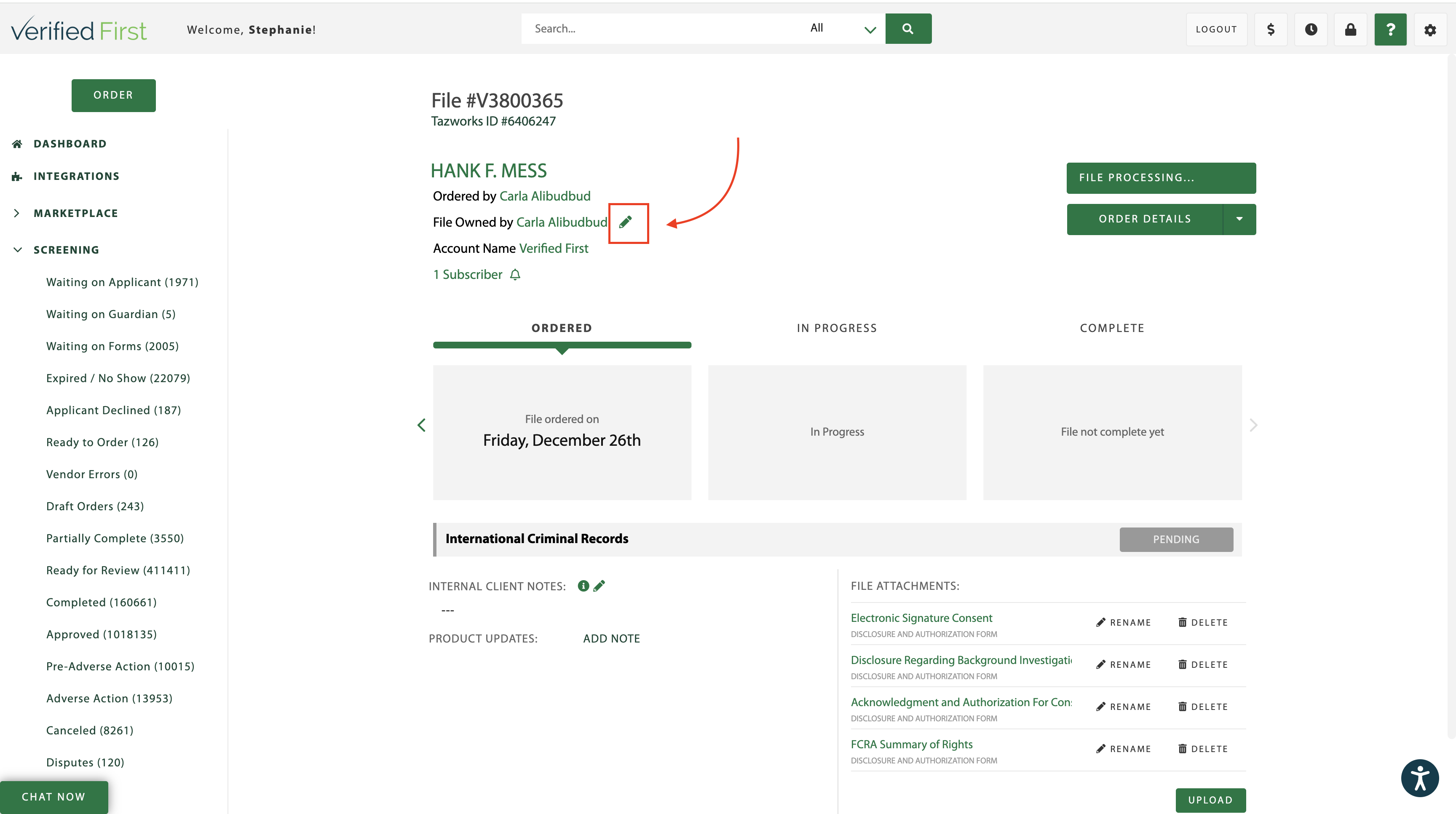This screenshot has height=814, width=1456.
Task: Open the Electronic Signature Consent link
Action: pos(921,618)
